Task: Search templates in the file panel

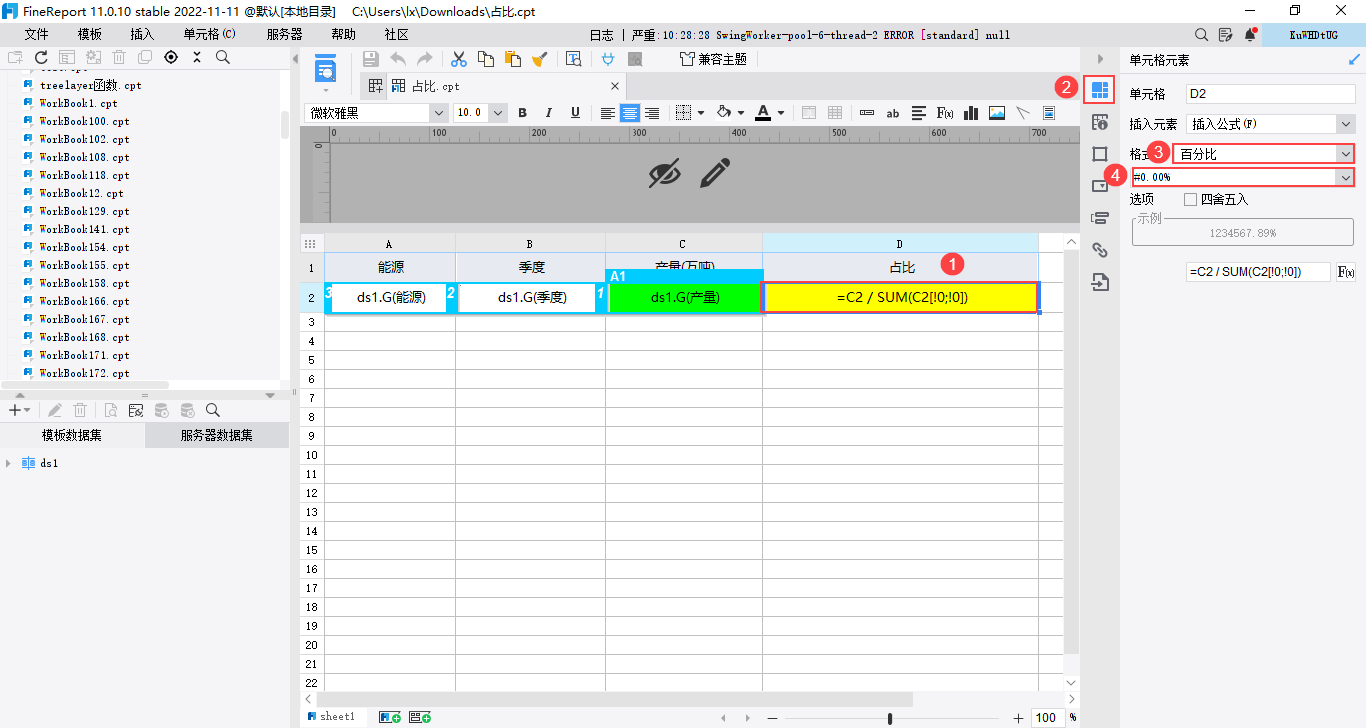Action: tap(223, 57)
